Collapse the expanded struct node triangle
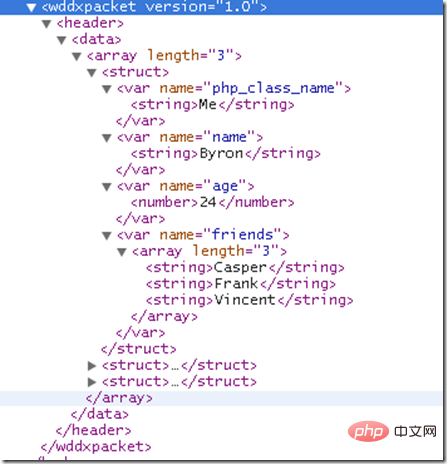The image size is (447, 464). coord(91,73)
